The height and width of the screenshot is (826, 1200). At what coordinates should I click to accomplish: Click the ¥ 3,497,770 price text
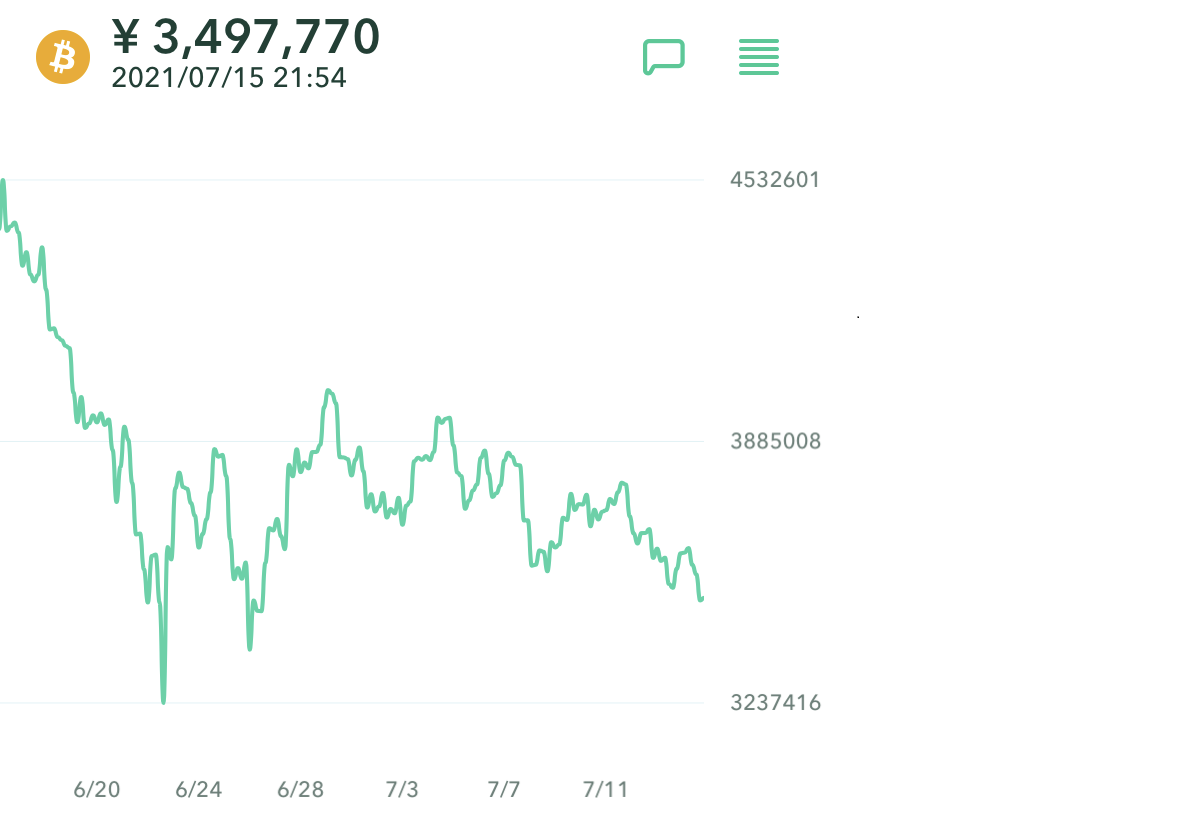click(246, 37)
